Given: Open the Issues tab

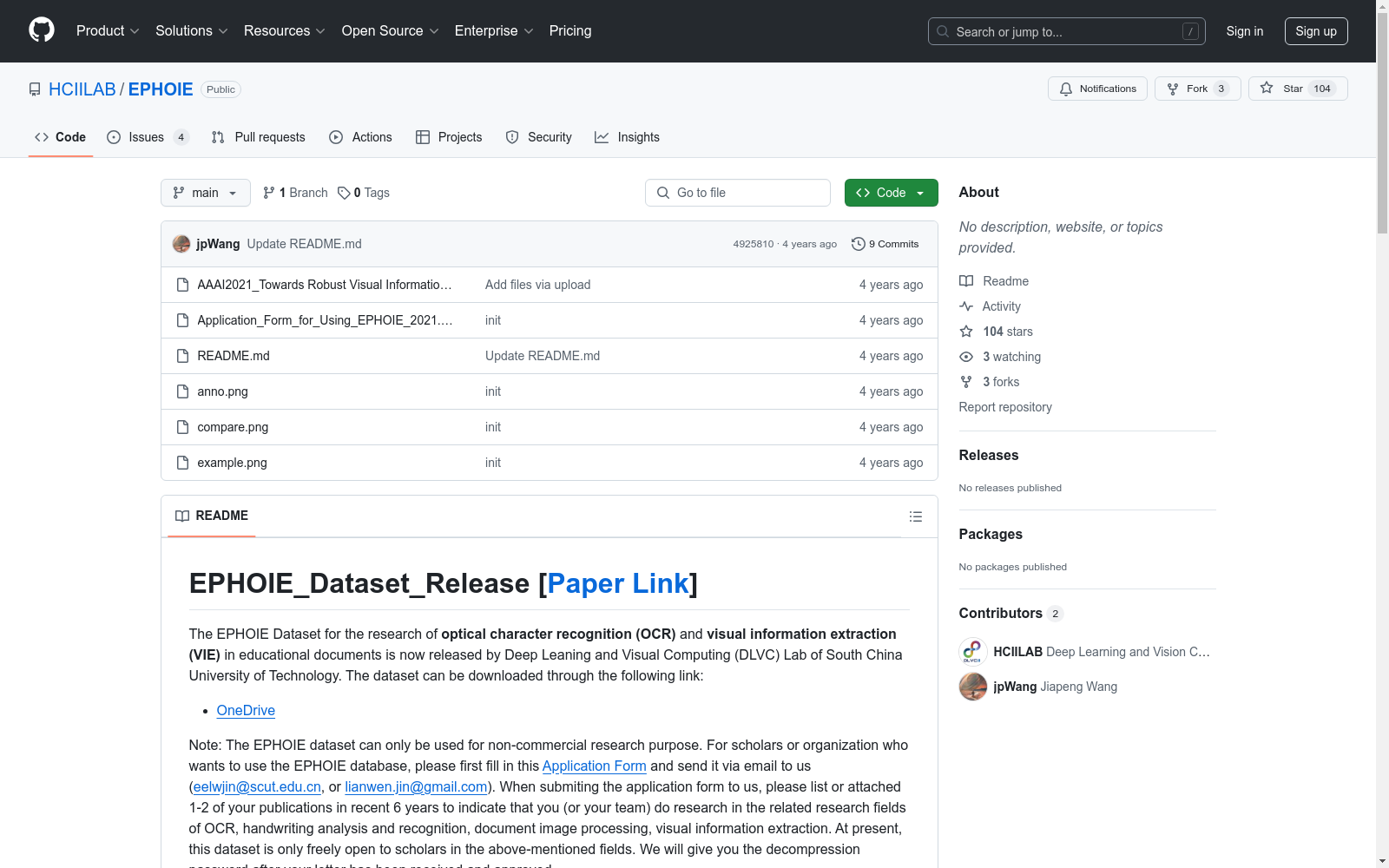Looking at the screenshot, I should (x=148, y=137).
